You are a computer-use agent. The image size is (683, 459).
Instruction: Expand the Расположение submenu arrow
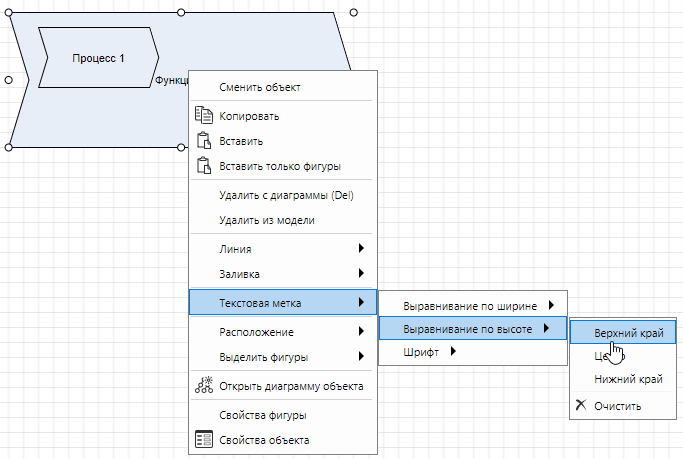click(x=360, y=331)
